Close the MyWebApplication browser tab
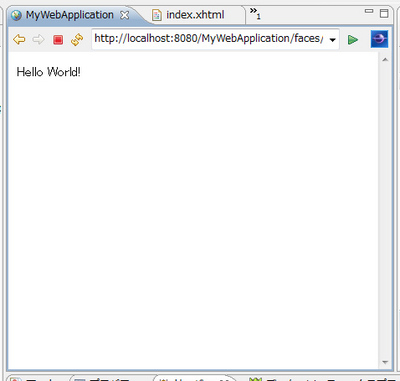This screenshot has height=381, width=400. pos(125,15)
